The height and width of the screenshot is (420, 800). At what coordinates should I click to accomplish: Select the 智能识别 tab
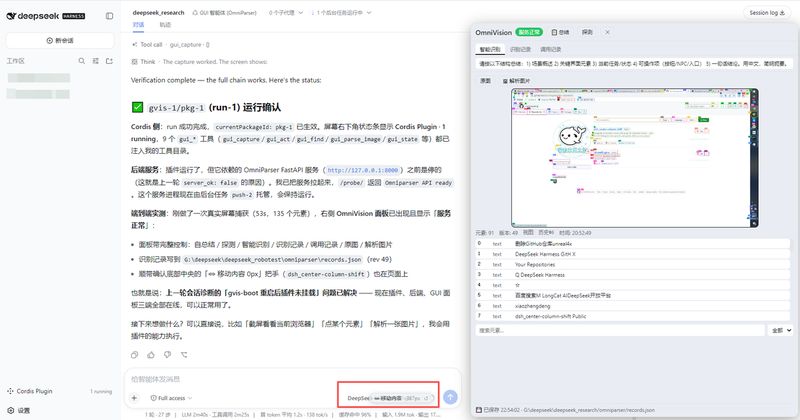coord(490,50)
